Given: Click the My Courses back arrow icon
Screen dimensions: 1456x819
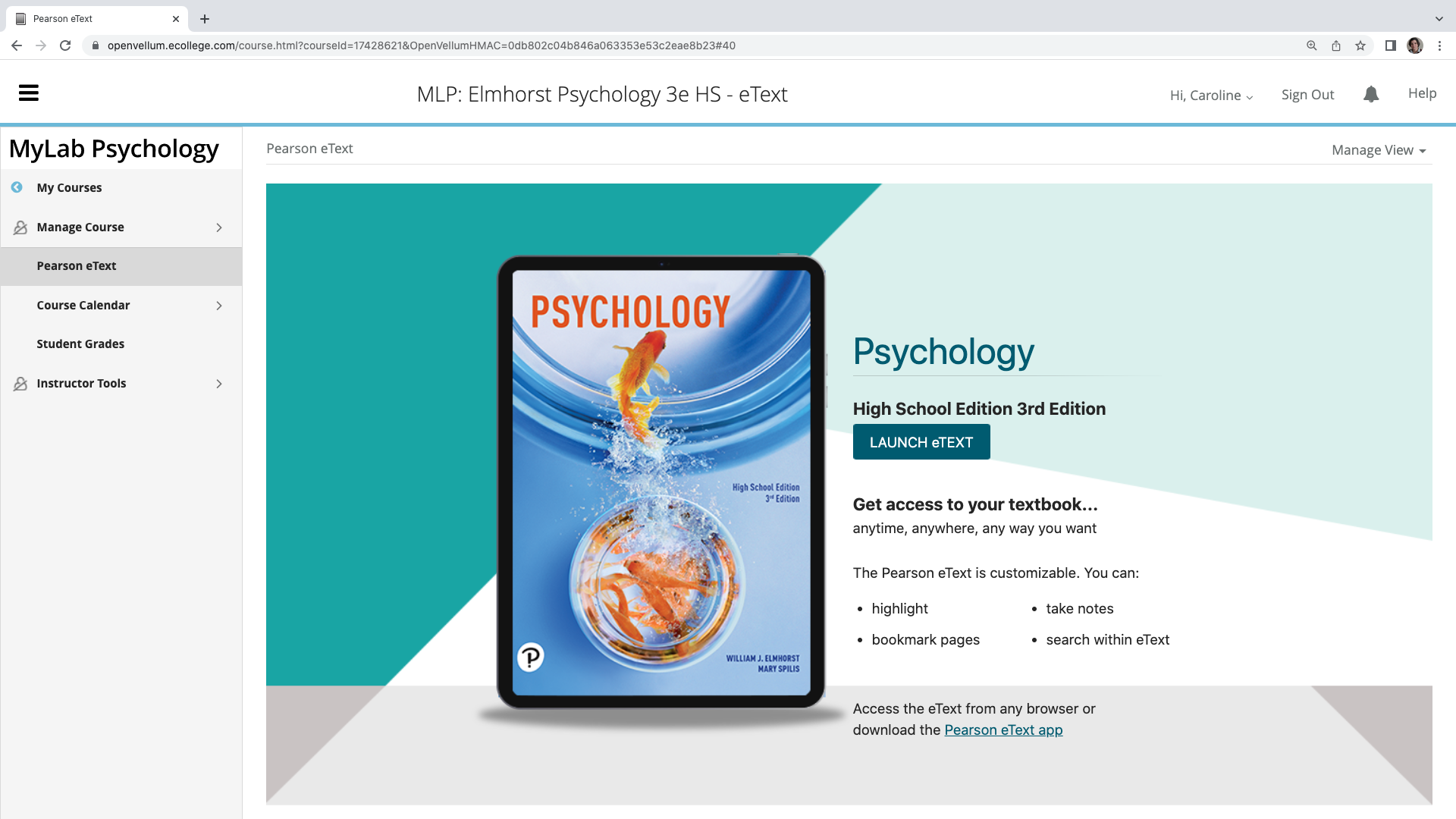Looking at the screenshot, I should 17,187.
